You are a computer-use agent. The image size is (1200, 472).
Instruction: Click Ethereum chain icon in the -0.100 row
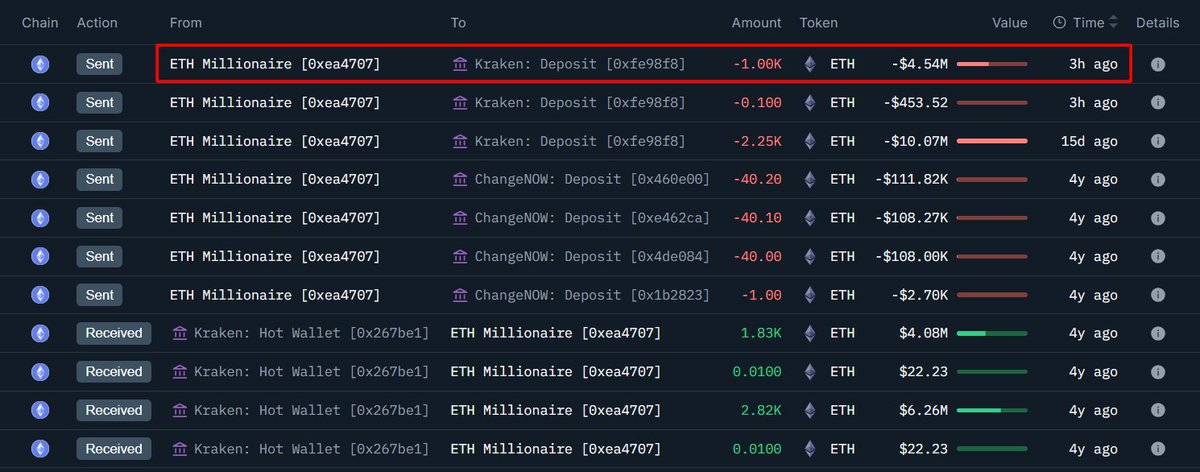[x=40, y=103]
